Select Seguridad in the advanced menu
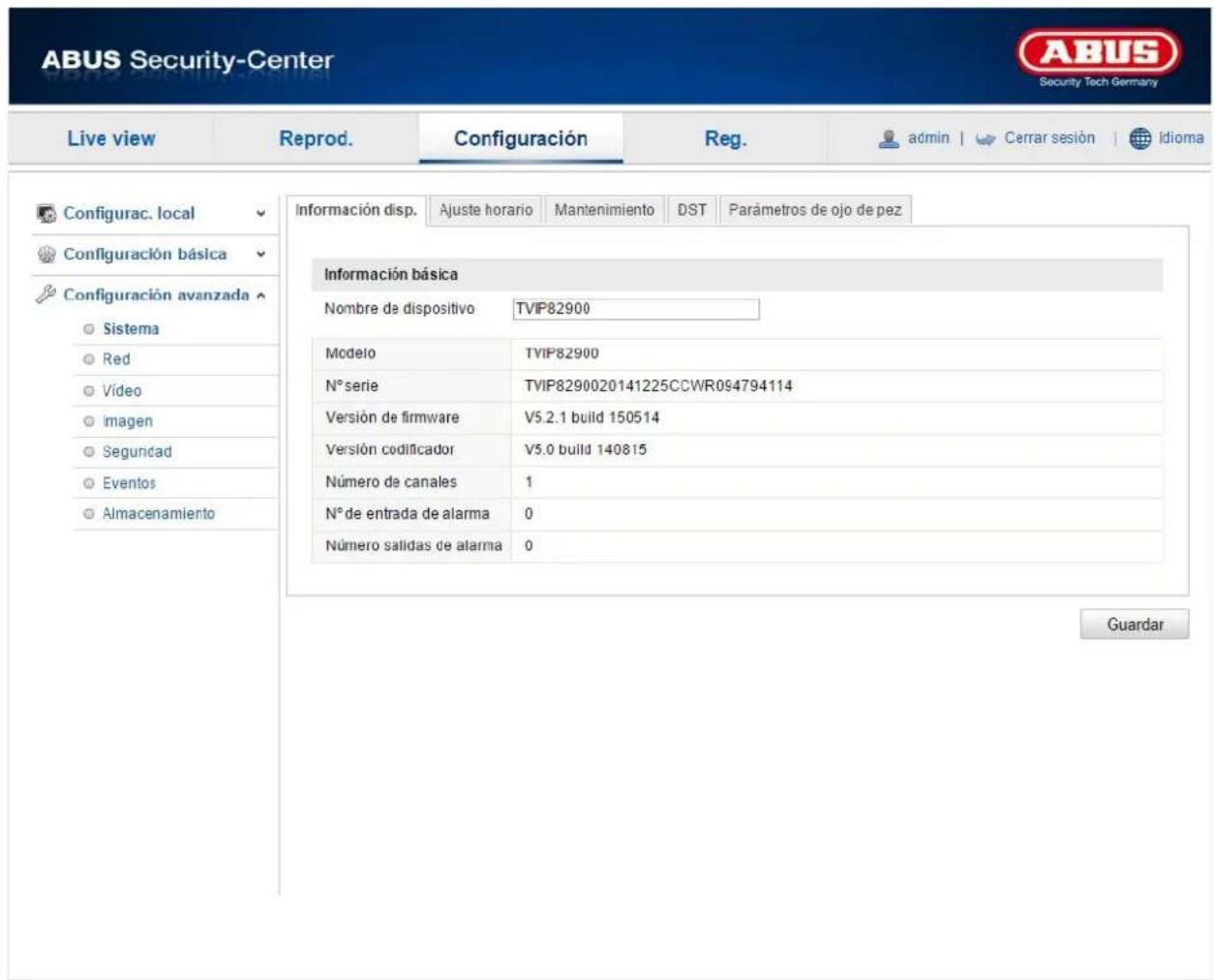 coord(137,452)
